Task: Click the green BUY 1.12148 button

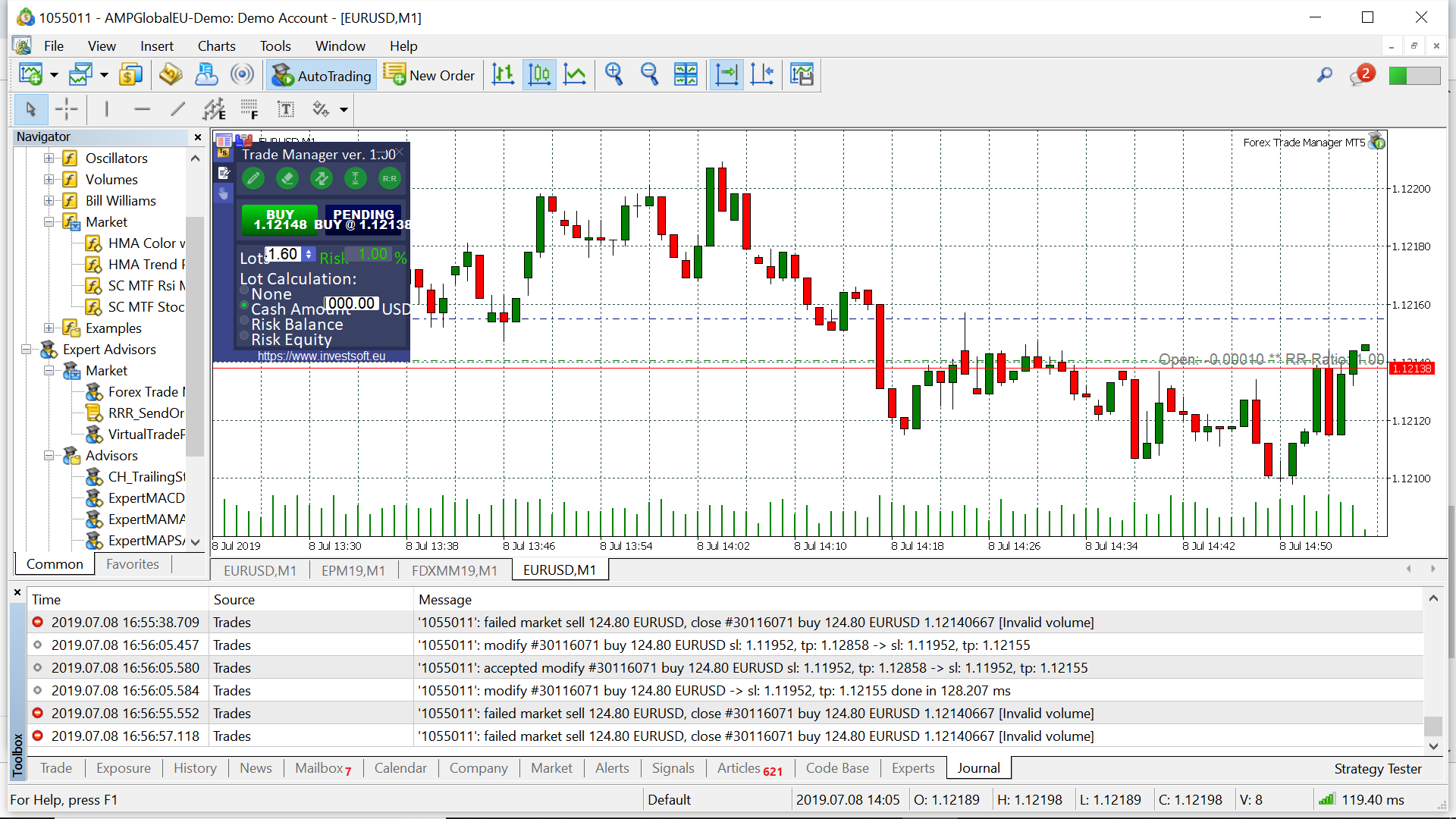Action: click(280, 219)
